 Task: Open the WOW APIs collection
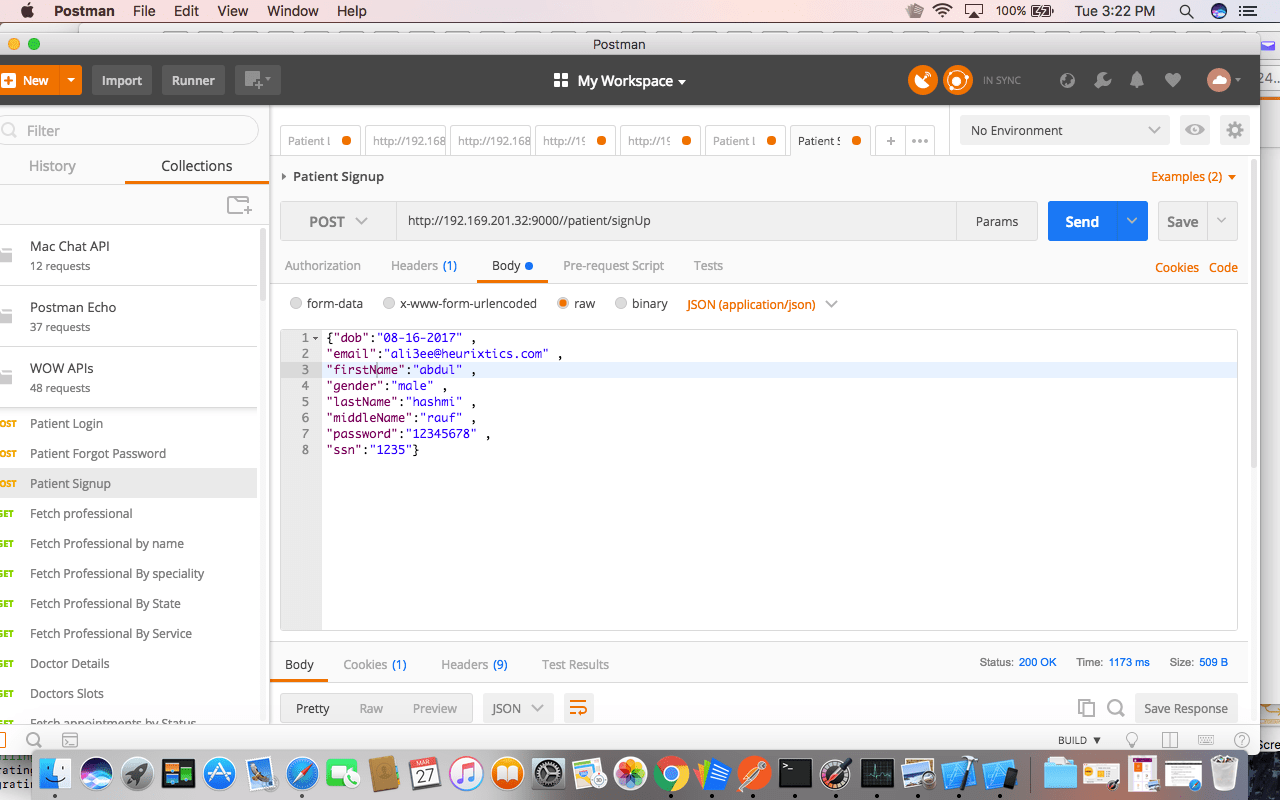pyautogui.click(x=128, y=377)
